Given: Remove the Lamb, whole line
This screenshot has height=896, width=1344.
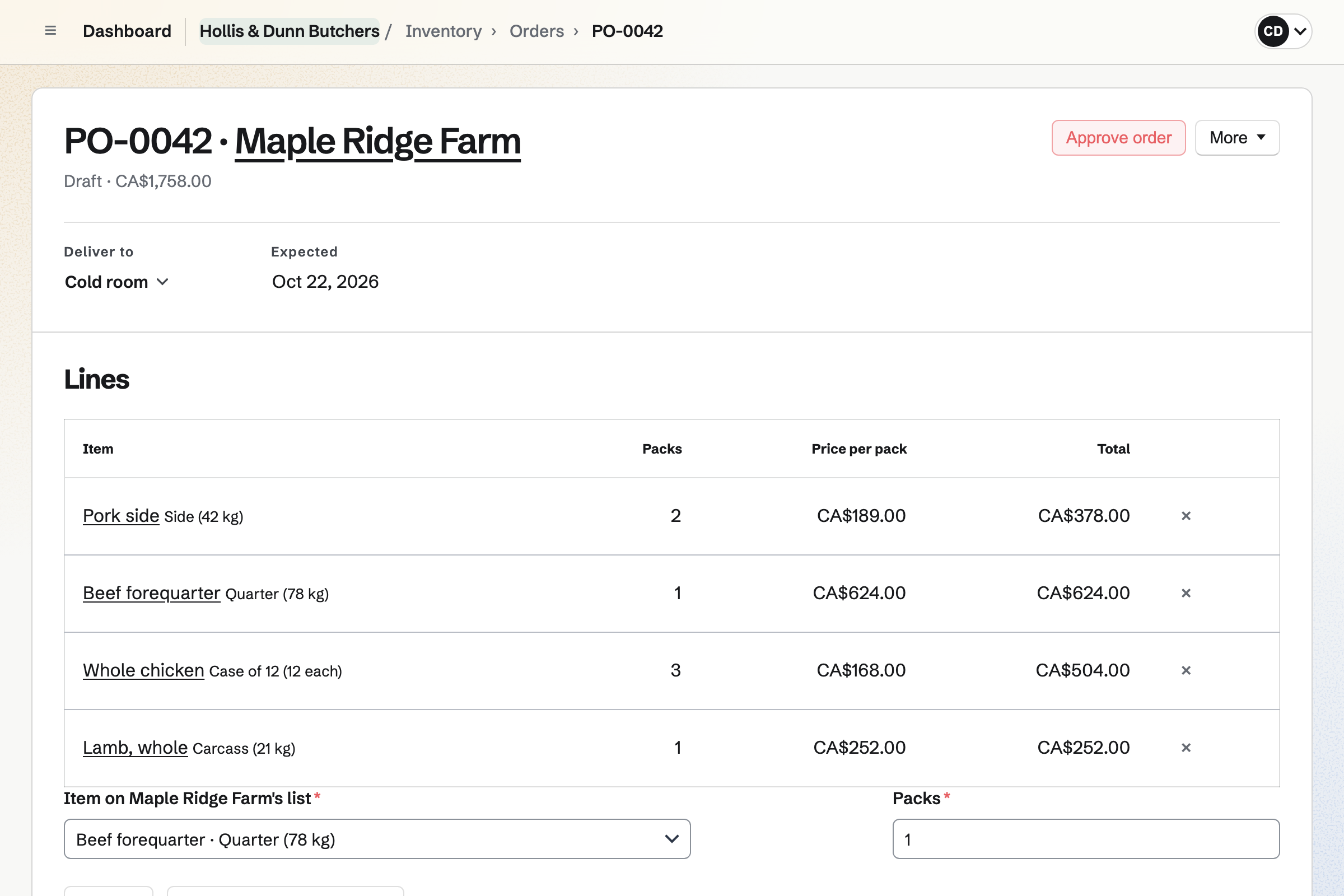Looking at the screenshot, I should click(1186, 748).
